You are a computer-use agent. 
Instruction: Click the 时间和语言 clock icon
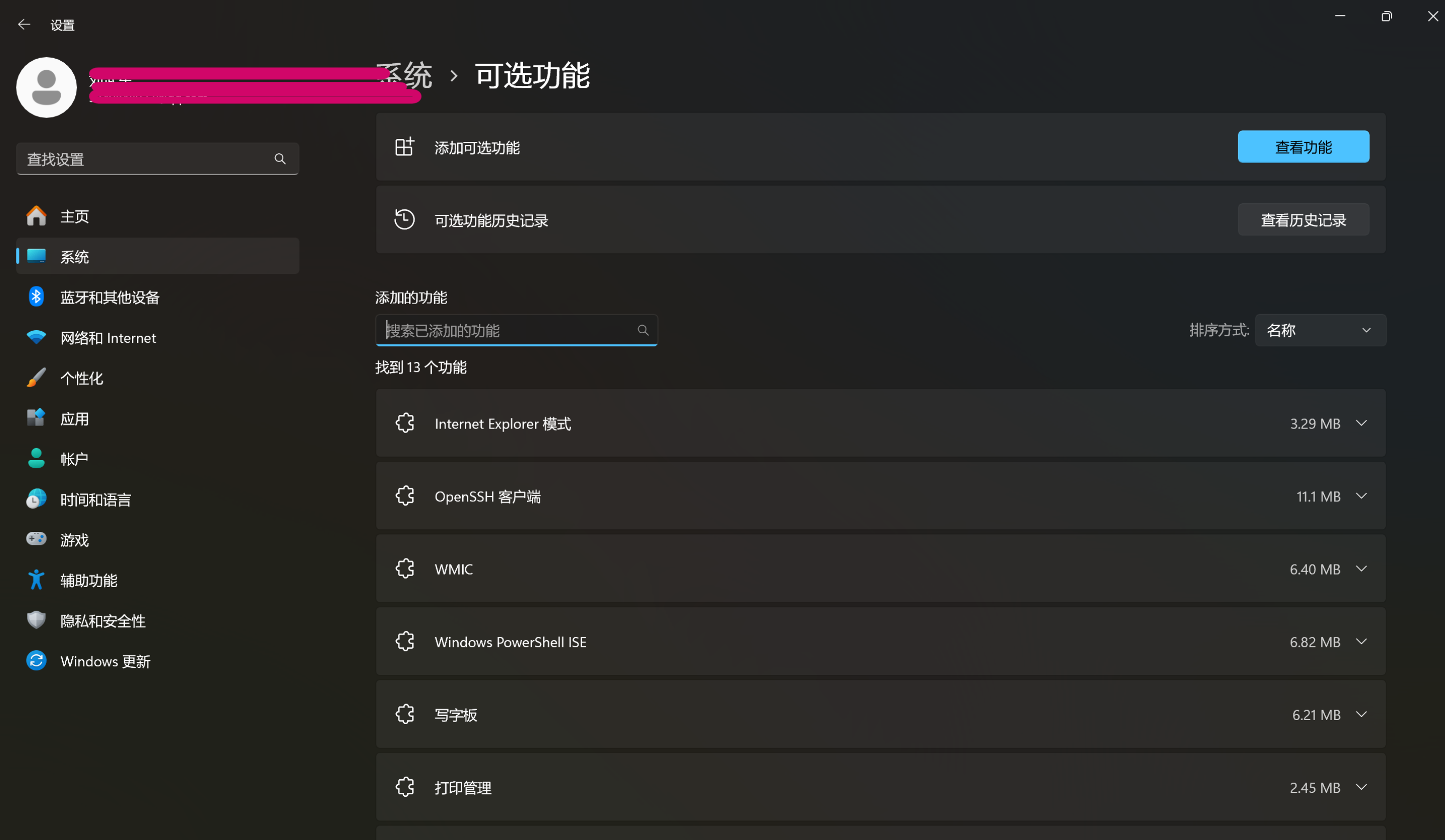coord(36,499)
